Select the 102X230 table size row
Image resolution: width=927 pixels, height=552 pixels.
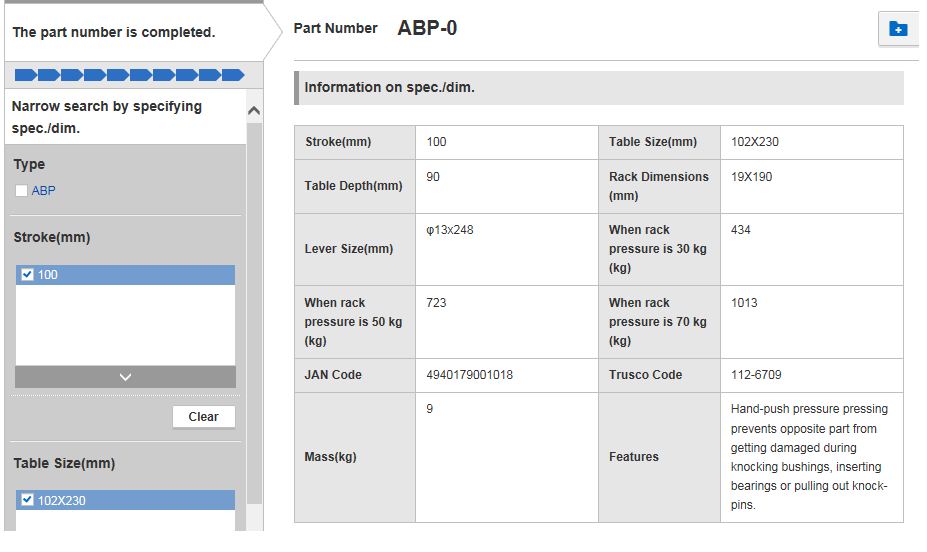coord(125,500)
